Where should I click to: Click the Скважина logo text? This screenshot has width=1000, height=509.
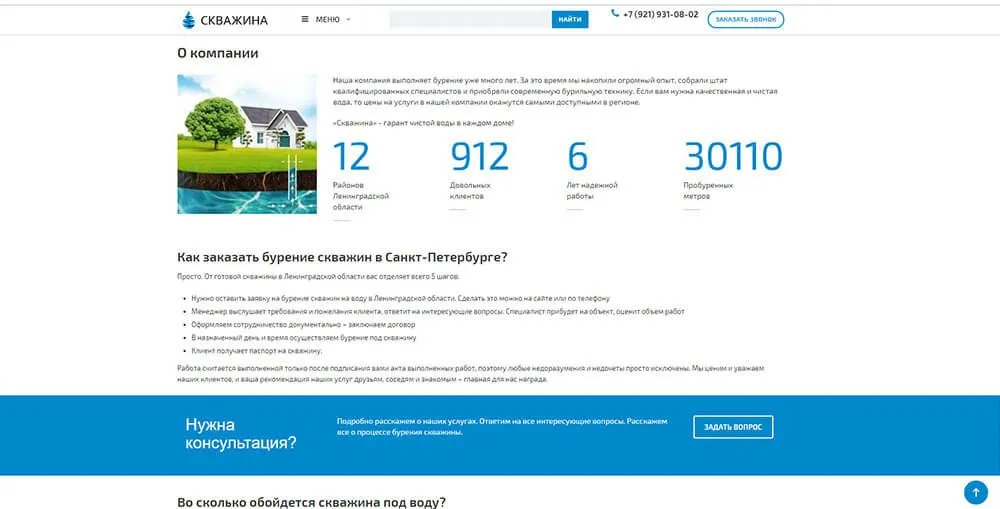234,19
